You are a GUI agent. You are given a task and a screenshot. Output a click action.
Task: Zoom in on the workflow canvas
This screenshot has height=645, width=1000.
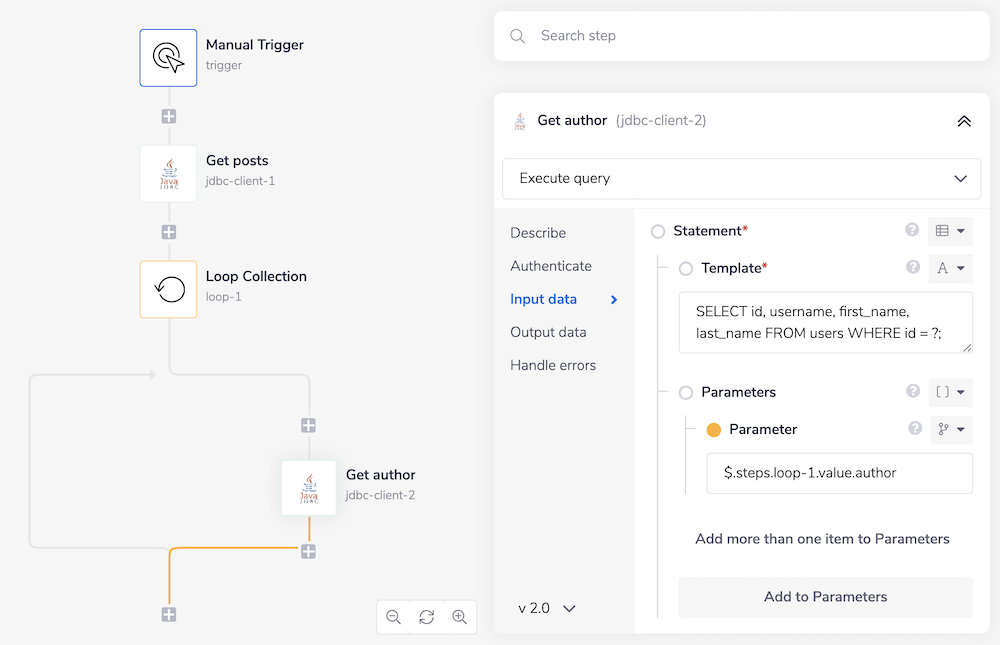coord(460,617)
